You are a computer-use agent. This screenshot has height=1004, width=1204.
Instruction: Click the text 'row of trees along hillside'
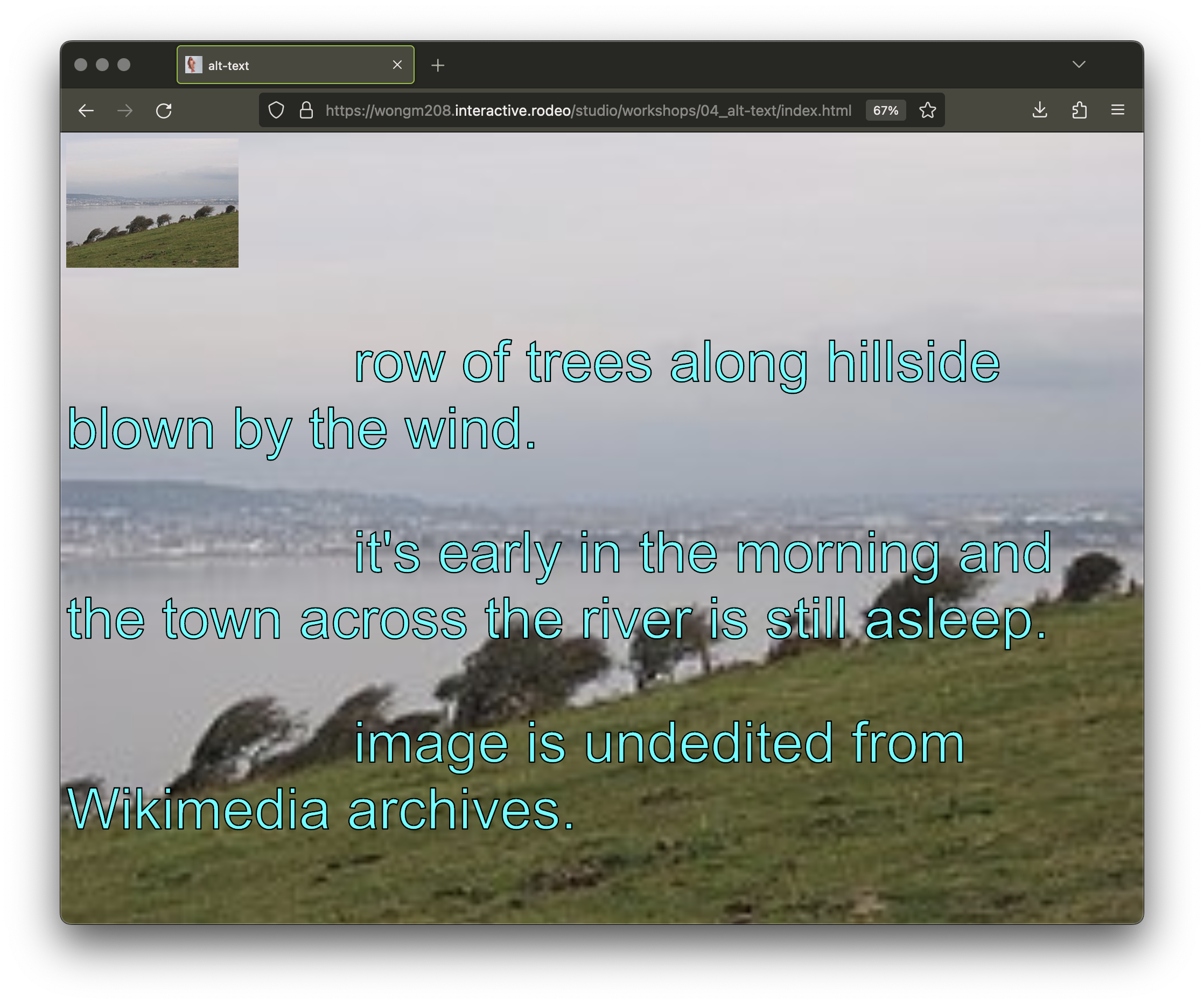tap(676, 362)
